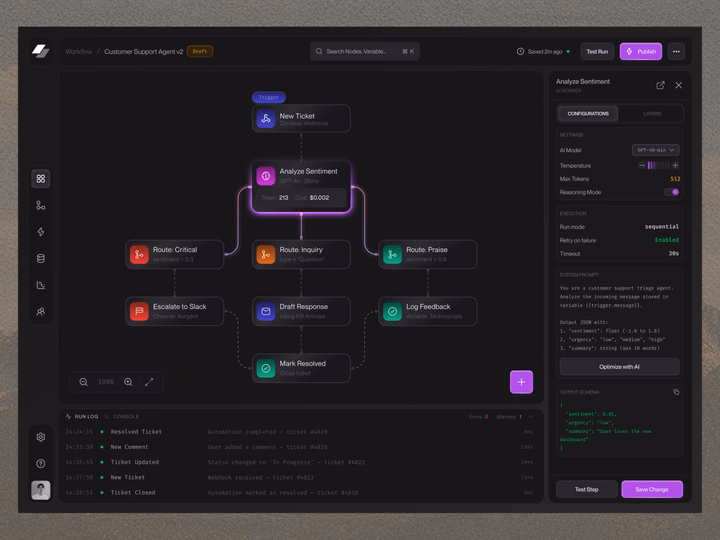
Task: Click the user avatar in sidebar
Action: coord(41,490)
